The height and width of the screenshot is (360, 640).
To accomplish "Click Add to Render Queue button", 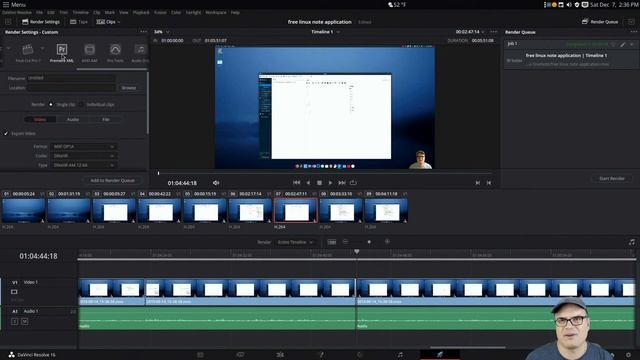I will (112, 180).
